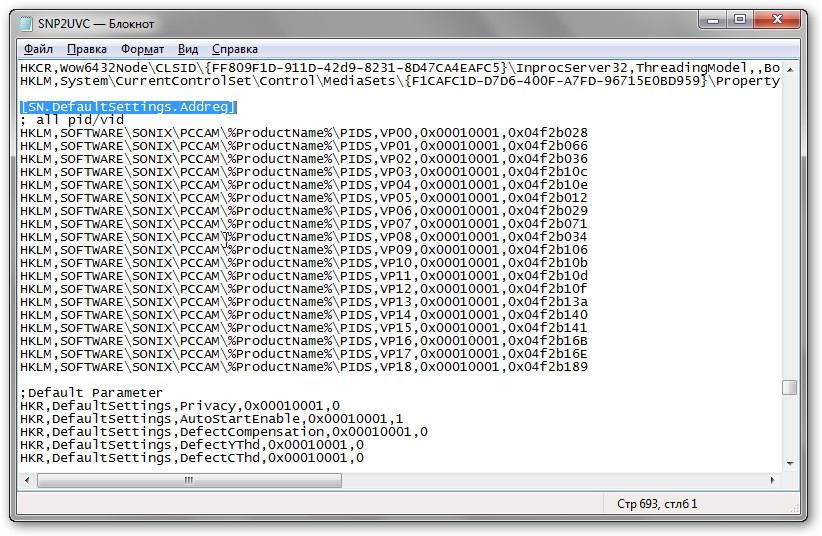Click the status bar line and column indicator
822x536 pixels.
(657, 503)
